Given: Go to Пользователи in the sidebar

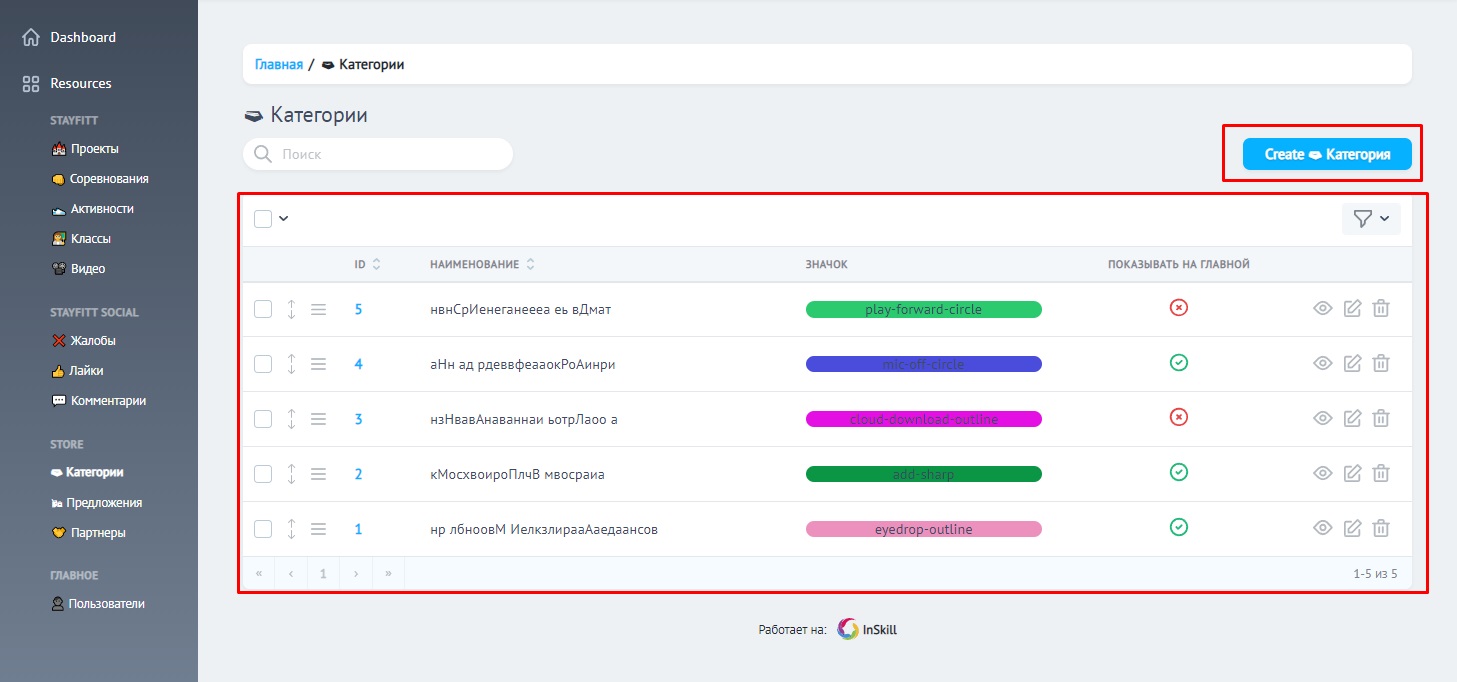Looking at the screenshot, I should [106, 604].
